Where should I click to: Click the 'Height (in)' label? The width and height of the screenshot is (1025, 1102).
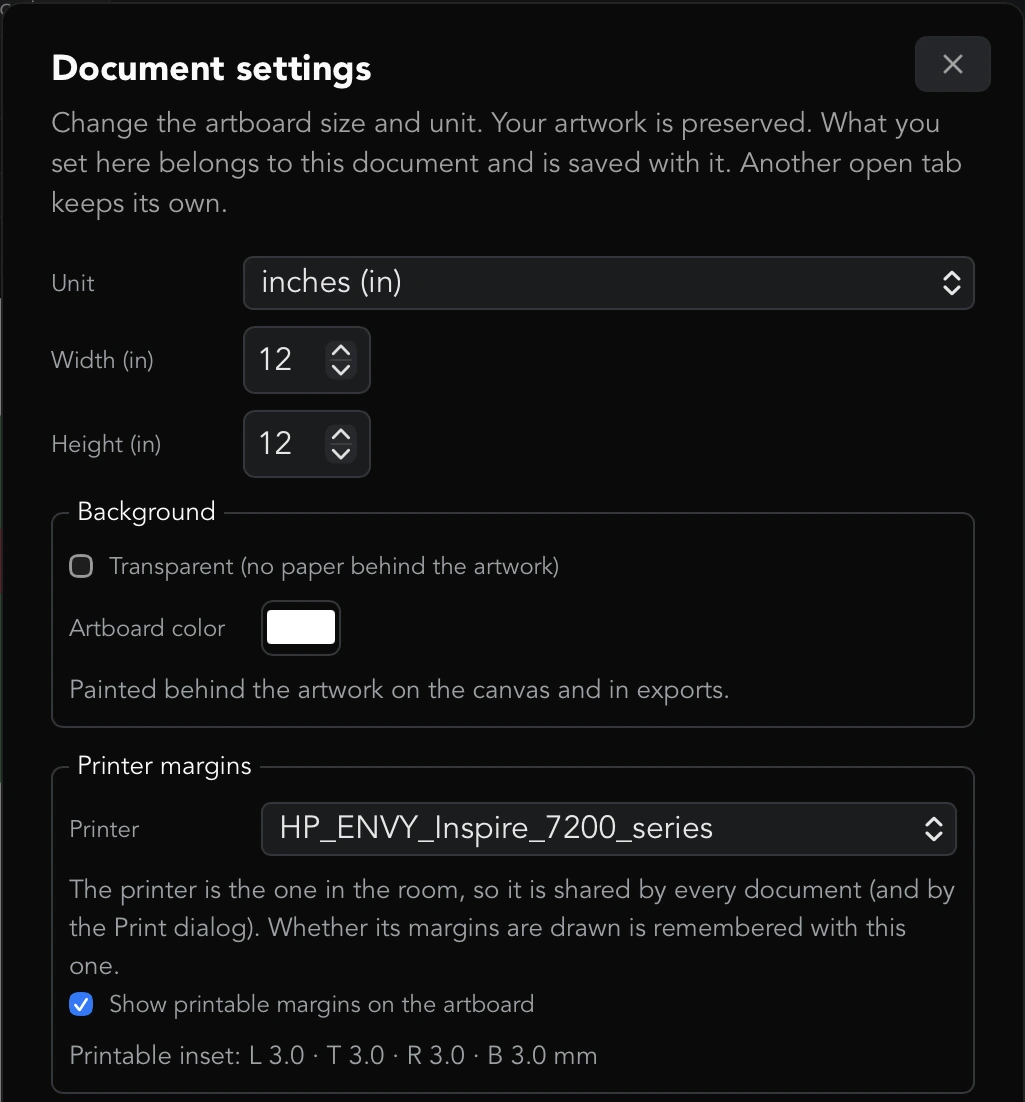[106, 444]
